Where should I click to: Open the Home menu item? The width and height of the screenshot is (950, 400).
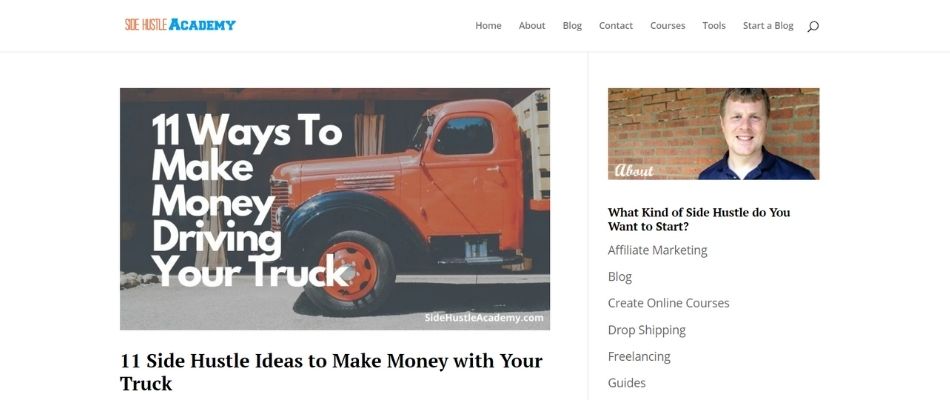[488, 25]
